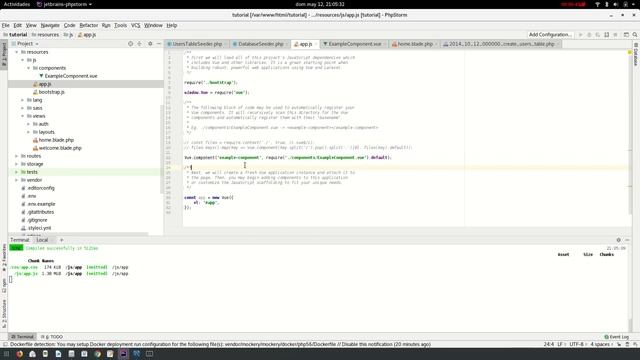Open the File menu

5,25
